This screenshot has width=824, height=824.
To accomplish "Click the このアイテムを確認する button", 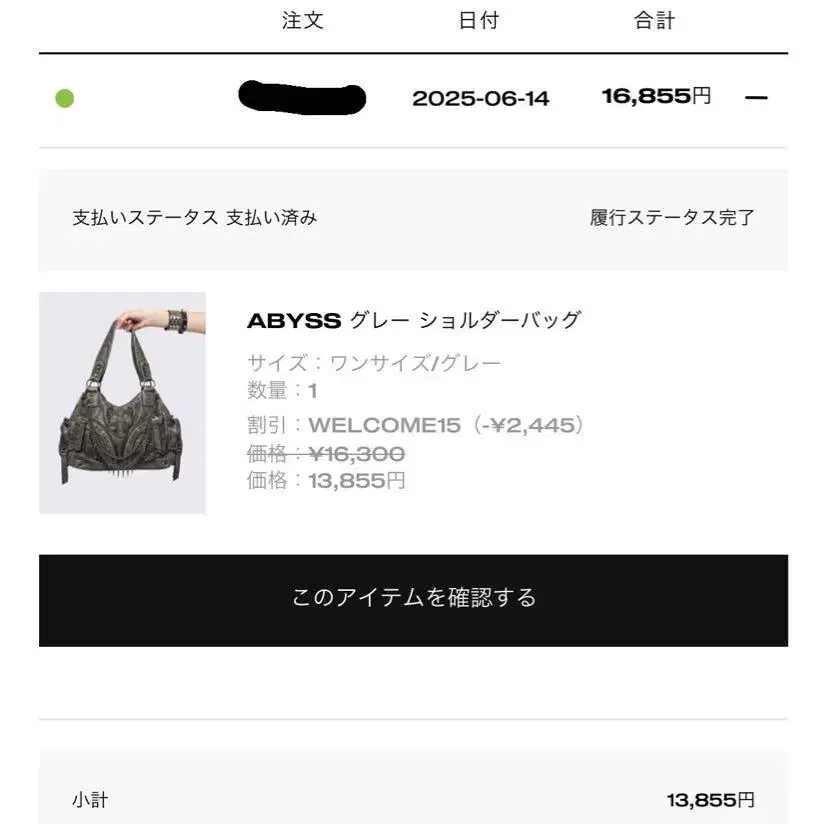I will (x=413, y=600).
